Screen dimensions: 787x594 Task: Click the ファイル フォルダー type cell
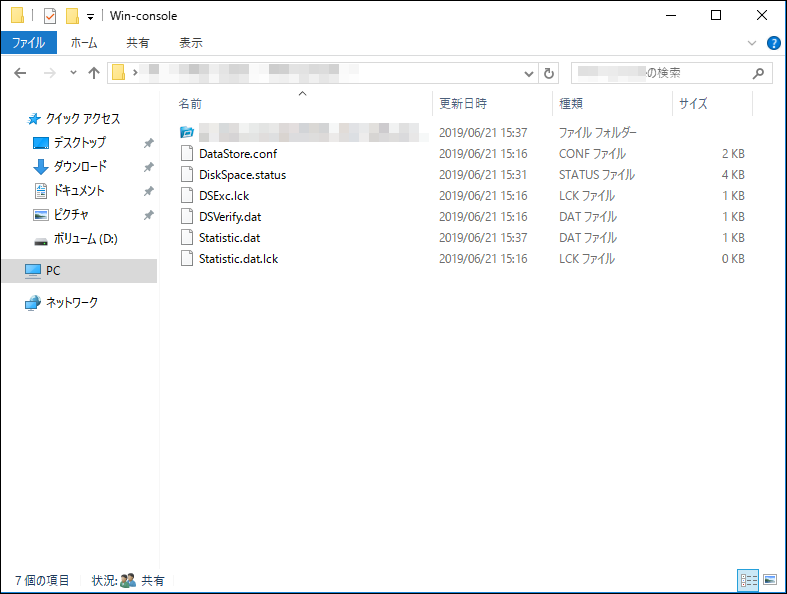click(597, 133)
